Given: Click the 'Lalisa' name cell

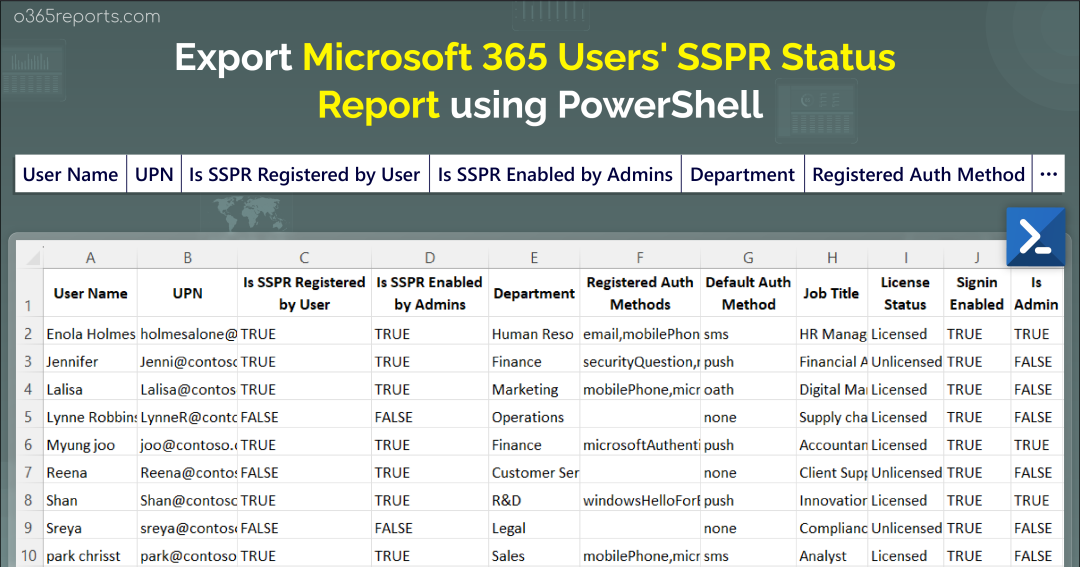Looking at the screenshot, I should click(90, 389).
